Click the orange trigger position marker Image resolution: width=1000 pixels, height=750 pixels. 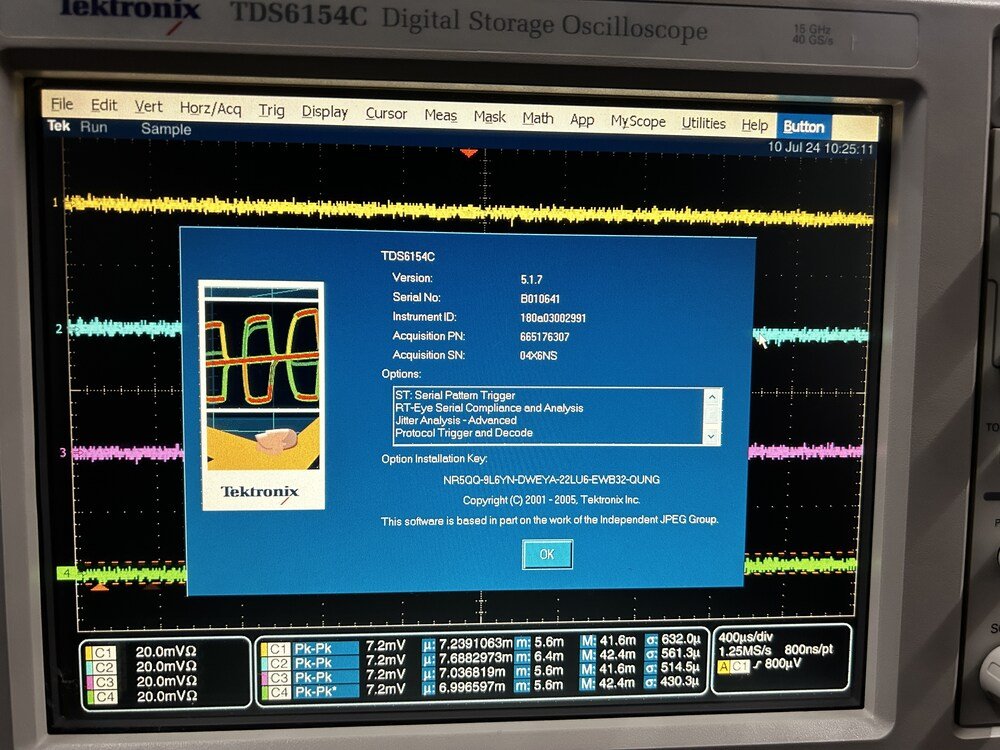pyautogui.click(x=469, y=152)
